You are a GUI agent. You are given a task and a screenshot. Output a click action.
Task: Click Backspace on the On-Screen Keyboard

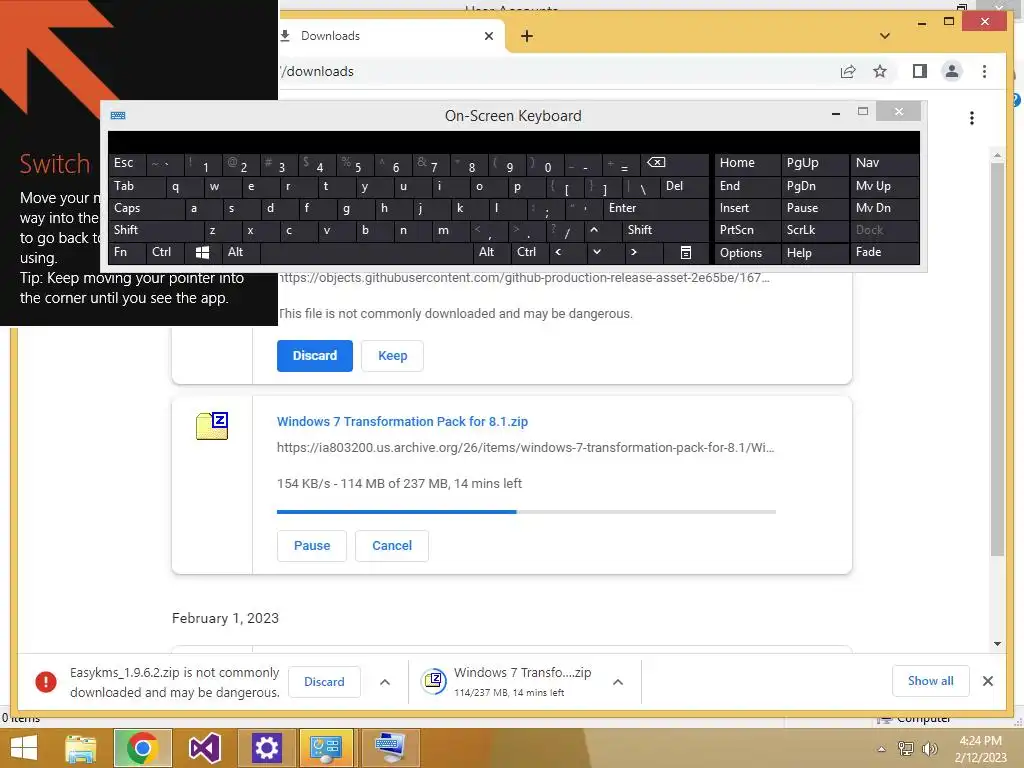click(677, 164)
